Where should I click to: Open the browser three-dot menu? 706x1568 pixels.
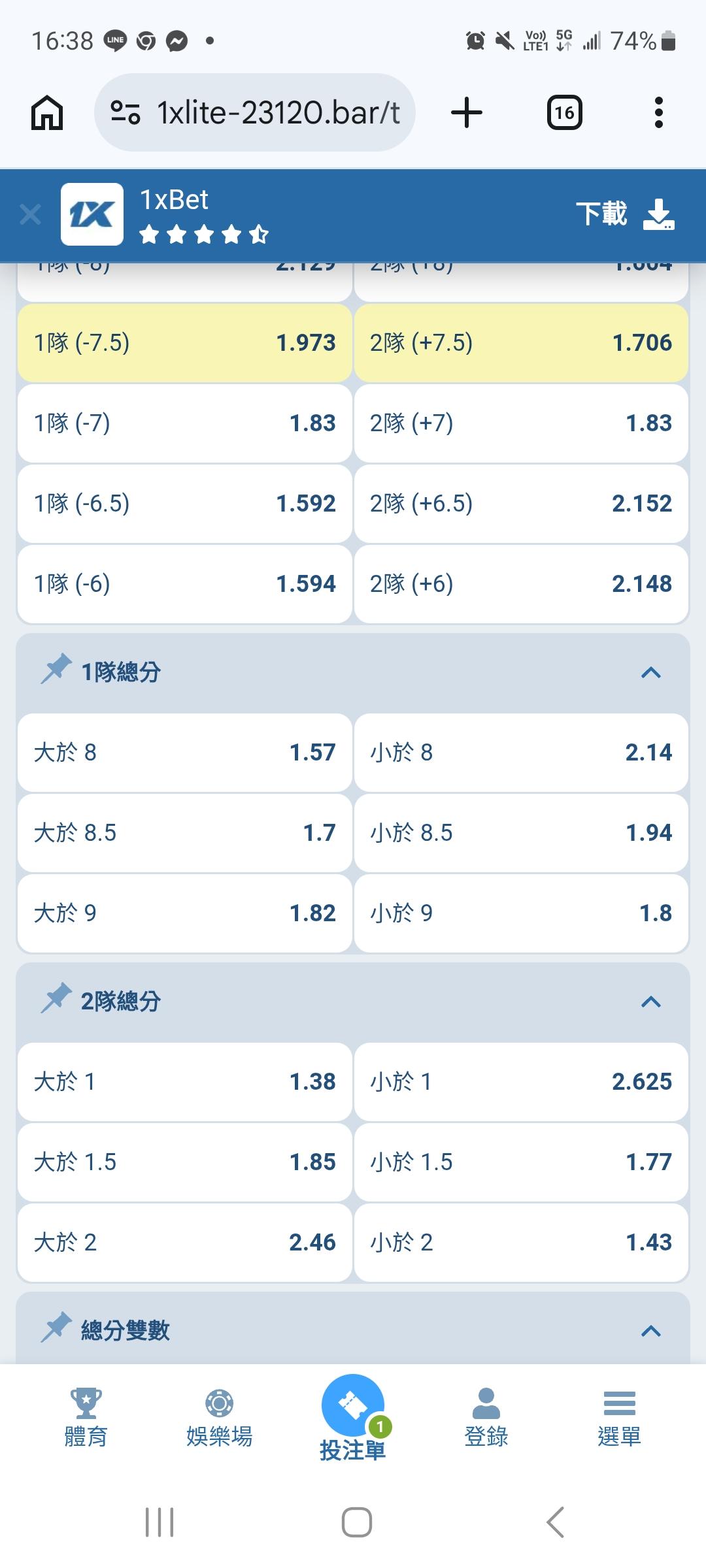pyautogui.click(x=658, y=112)
